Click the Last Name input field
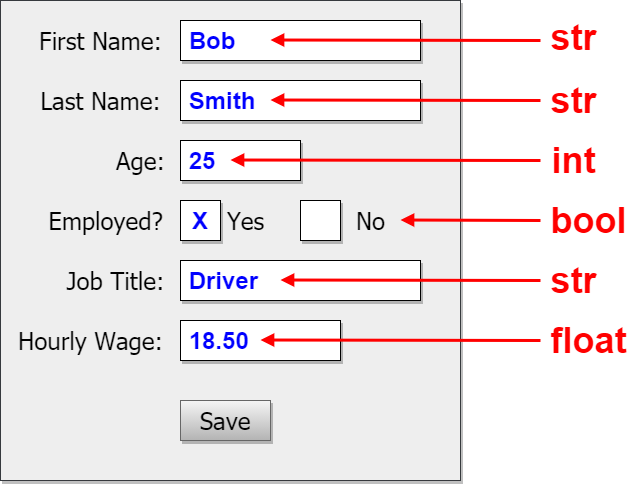Viewport: 634px width, 484px height. tap(300, 100)
